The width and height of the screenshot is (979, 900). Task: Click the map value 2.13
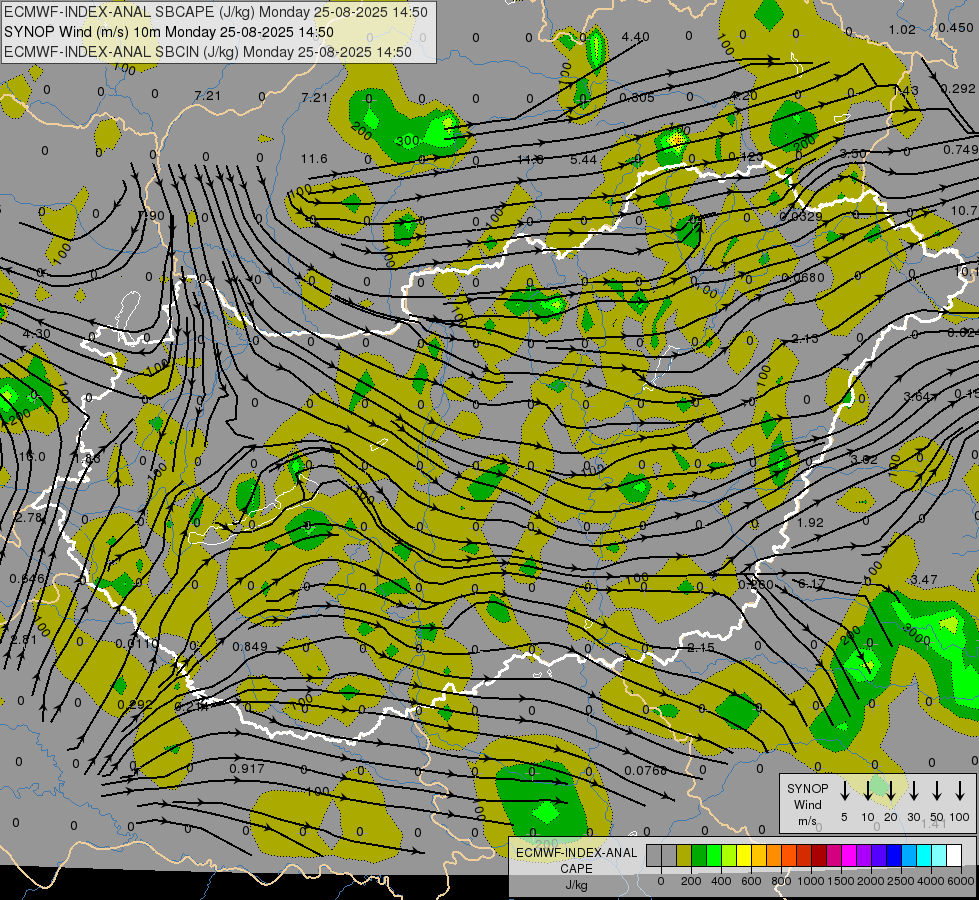point(805,339)
